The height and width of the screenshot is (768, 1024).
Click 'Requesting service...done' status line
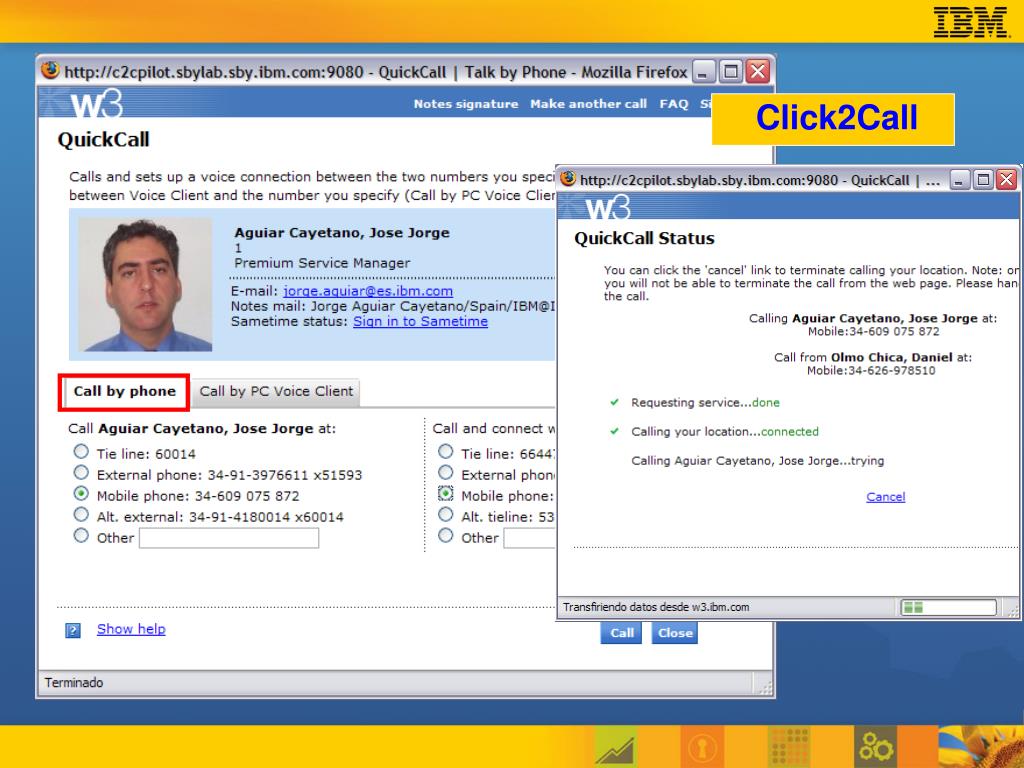tap(705, 403)
